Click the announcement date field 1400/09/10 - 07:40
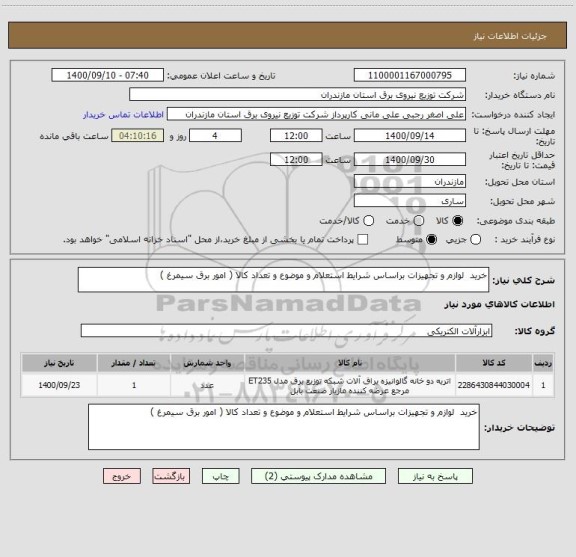576x557 pixels. (x=108, y=75)
